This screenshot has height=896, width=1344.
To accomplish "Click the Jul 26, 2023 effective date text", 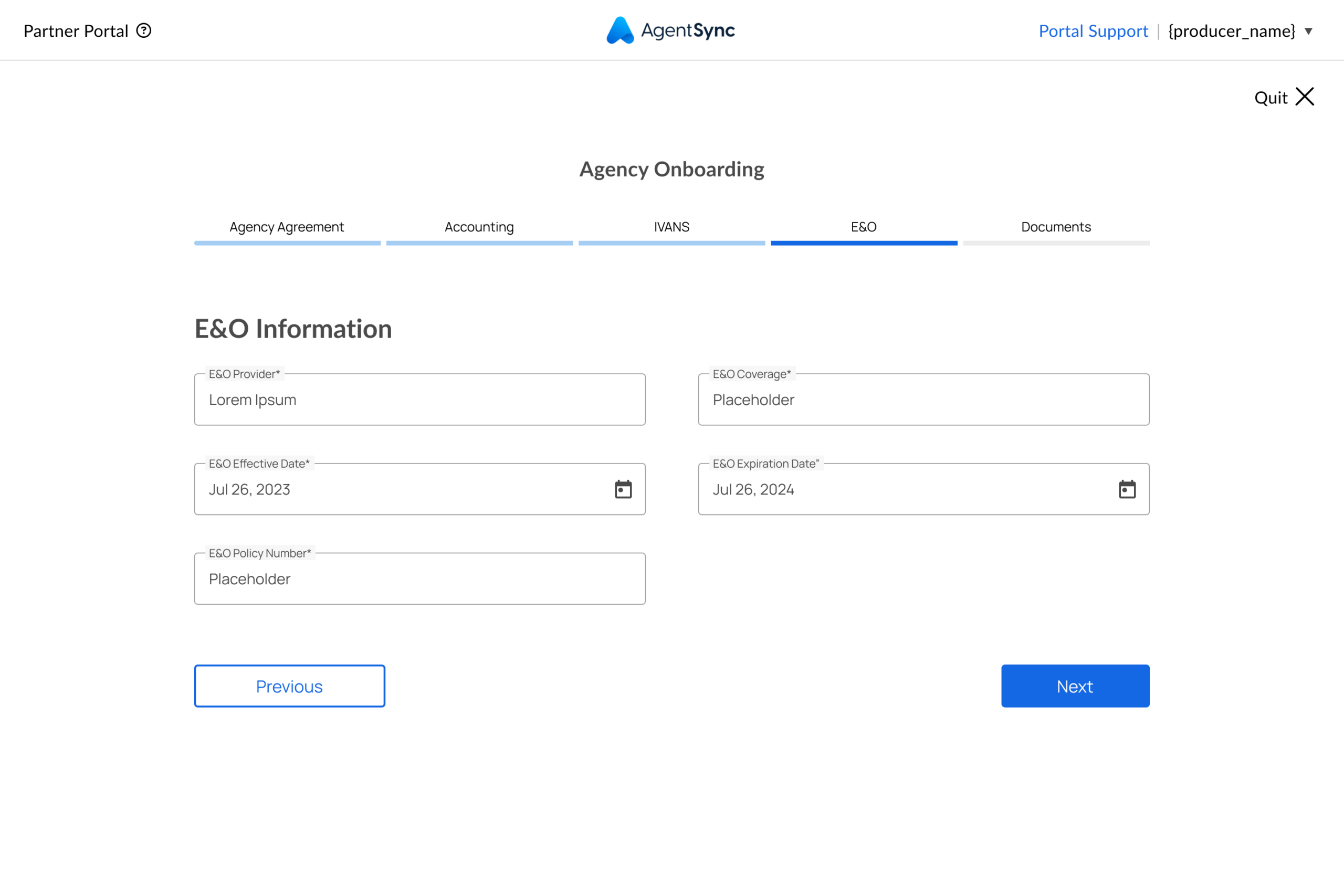I will (250, 490).
